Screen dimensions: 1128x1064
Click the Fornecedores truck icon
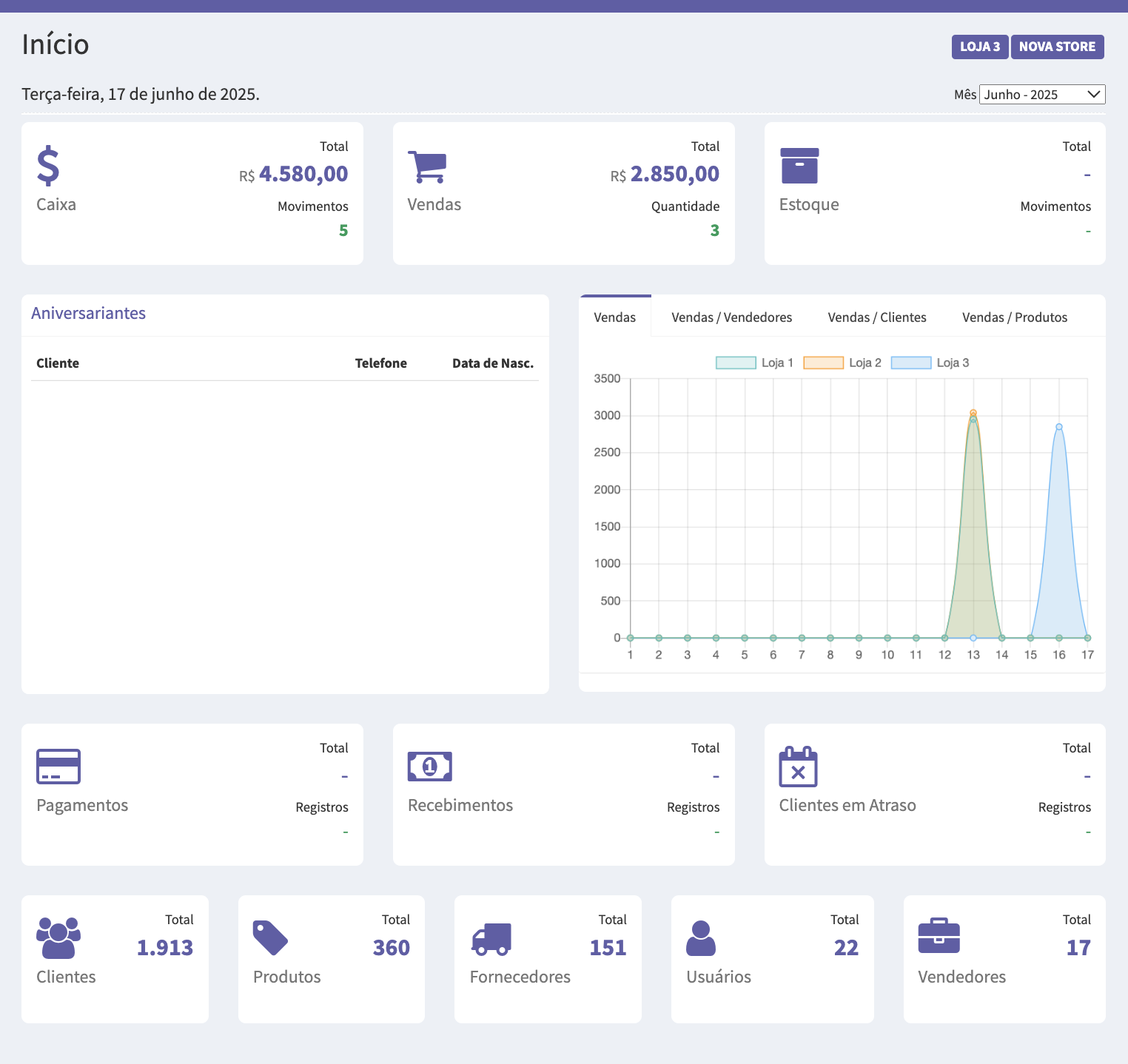[x=491, y=938]
